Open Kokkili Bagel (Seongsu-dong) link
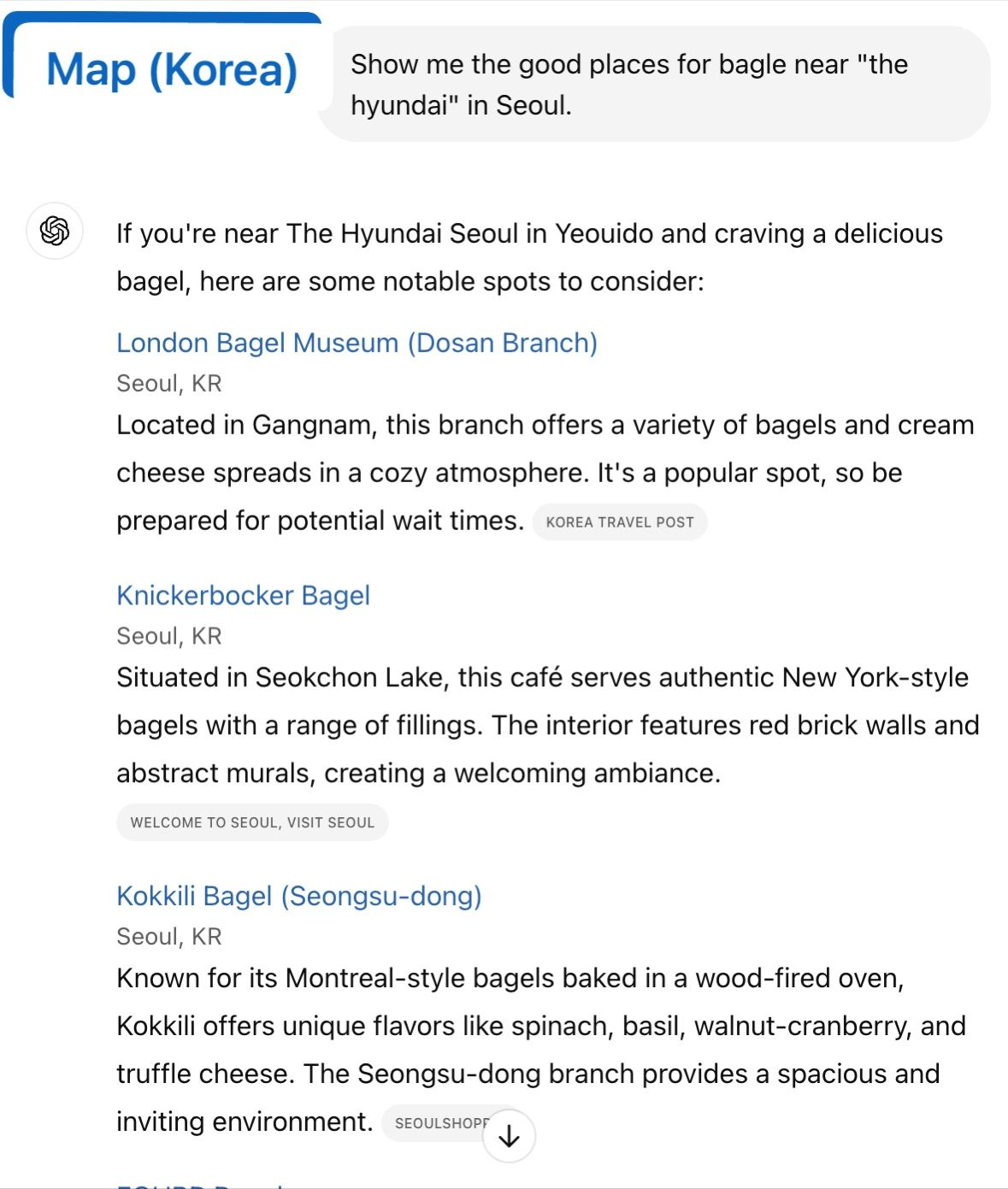 [x=299, y=896]
